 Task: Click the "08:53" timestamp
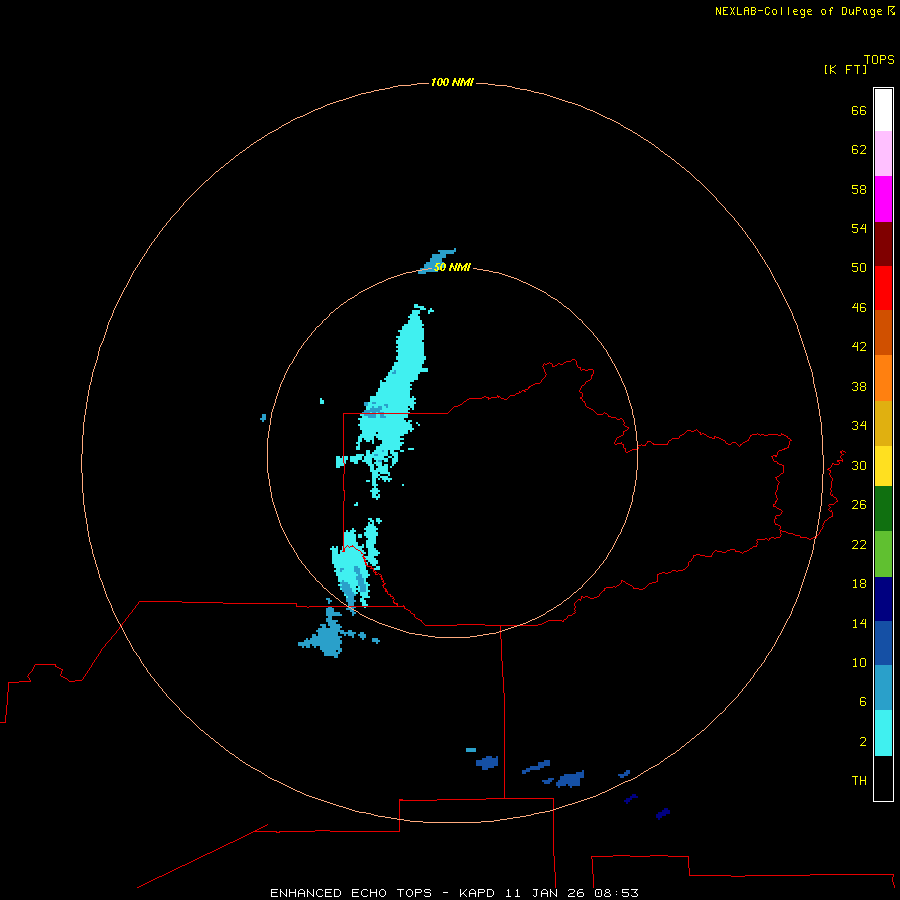coord(616,893)
